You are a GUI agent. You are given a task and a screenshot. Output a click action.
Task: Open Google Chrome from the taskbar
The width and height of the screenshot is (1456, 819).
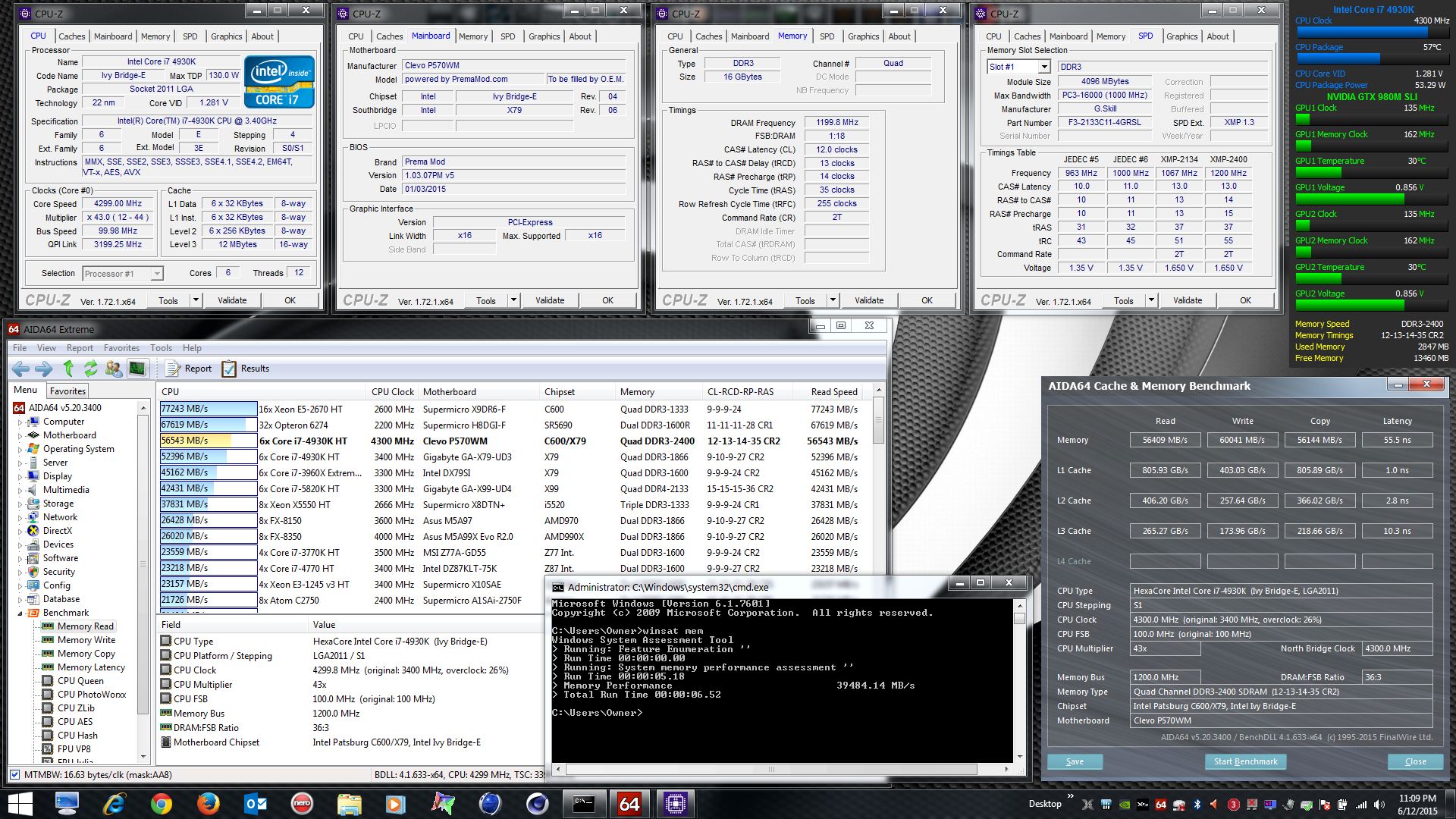coord(161,803)
